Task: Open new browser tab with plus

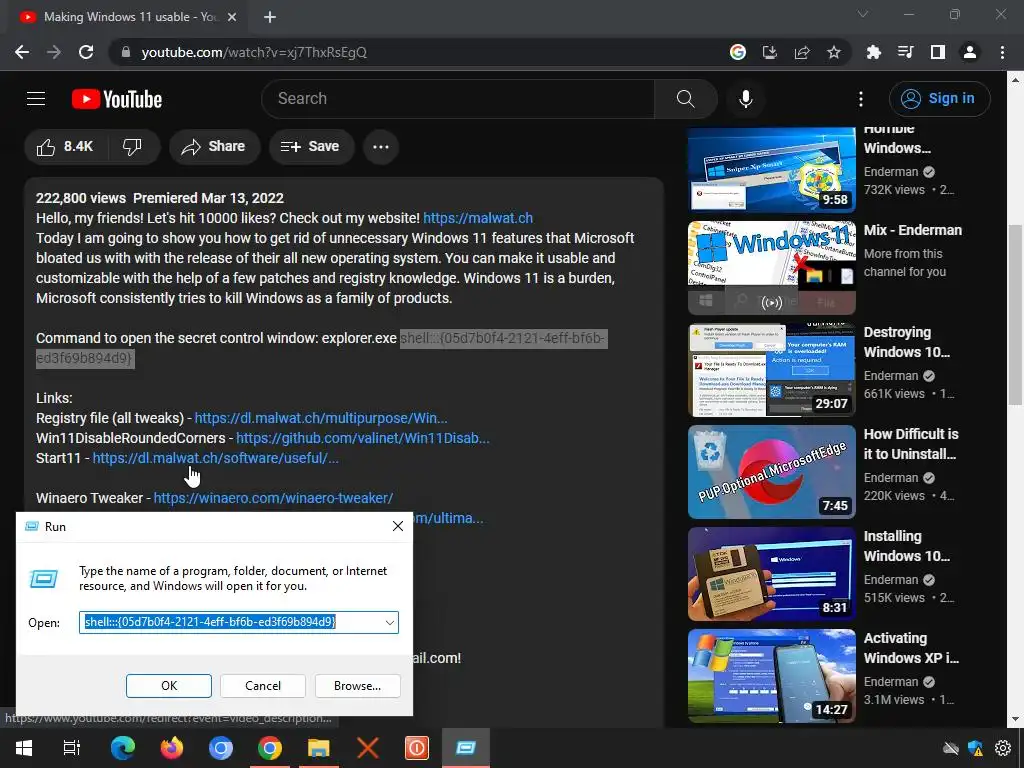Action: point(270,17)
